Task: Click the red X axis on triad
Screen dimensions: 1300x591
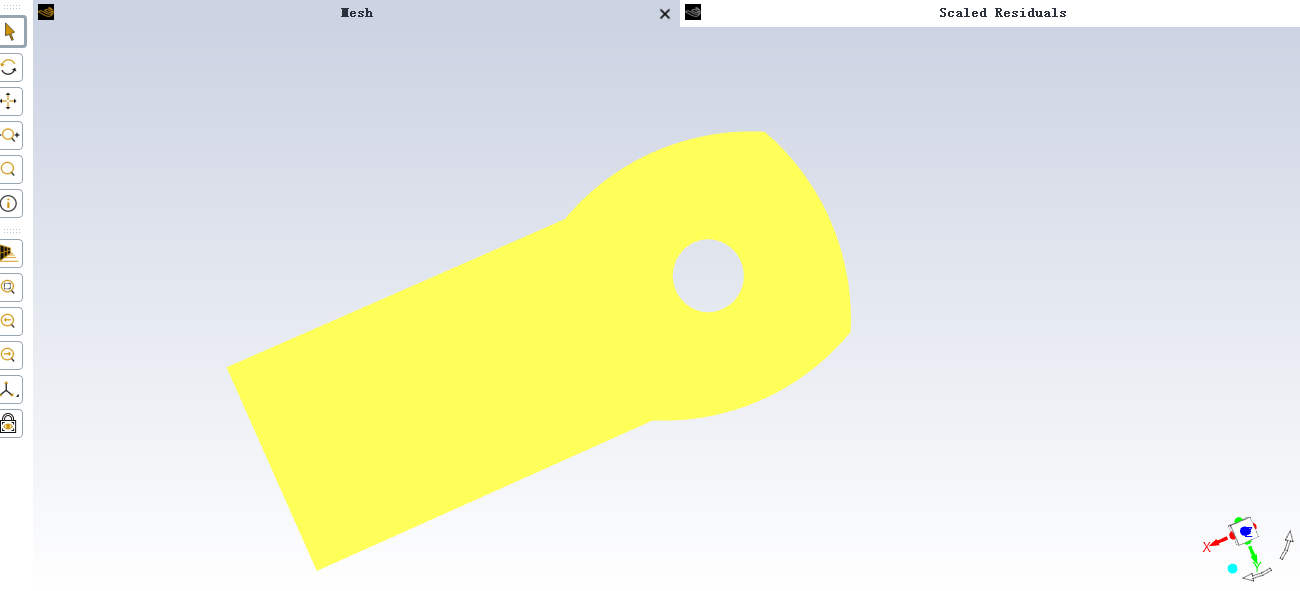Action: 1214,543
